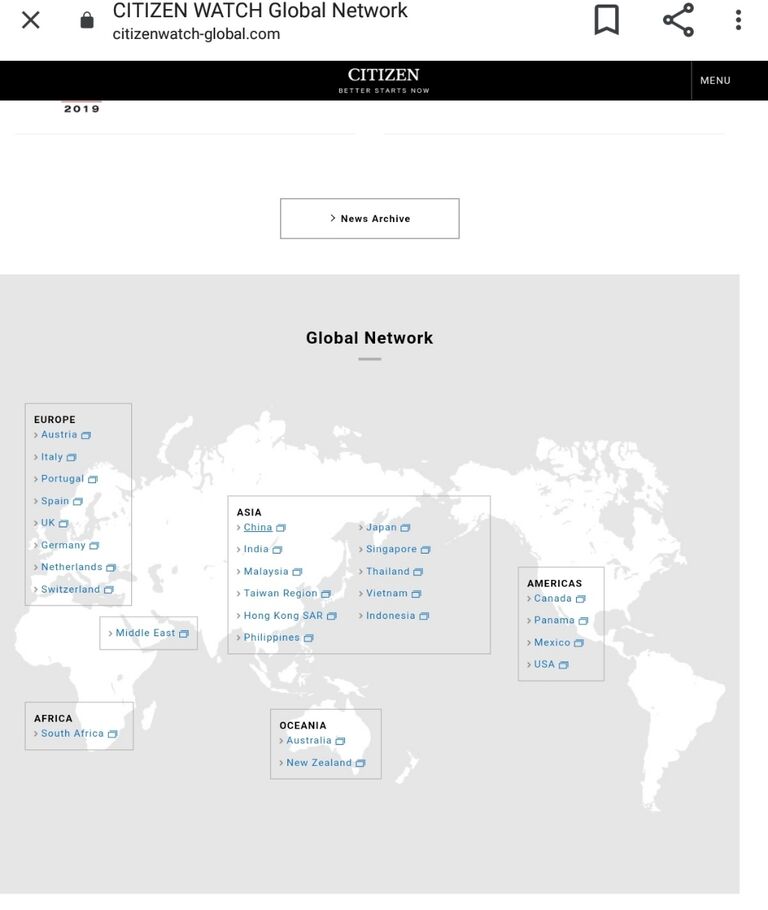This screenshot has width=768, height=910.
Task: Close the browser tab with X icon
Action: click(x=31, y=20)
